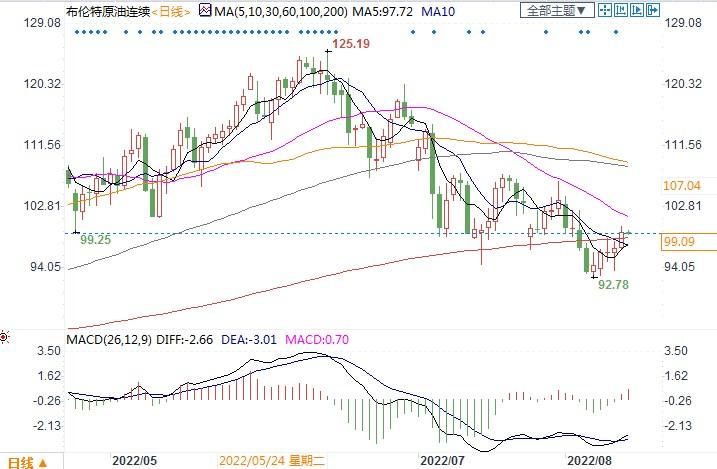The width and height of the screenshot is (717, 469).
Task: Select the MA(5,10,30,60,100,200) indicator label
Action: (277, 11)
